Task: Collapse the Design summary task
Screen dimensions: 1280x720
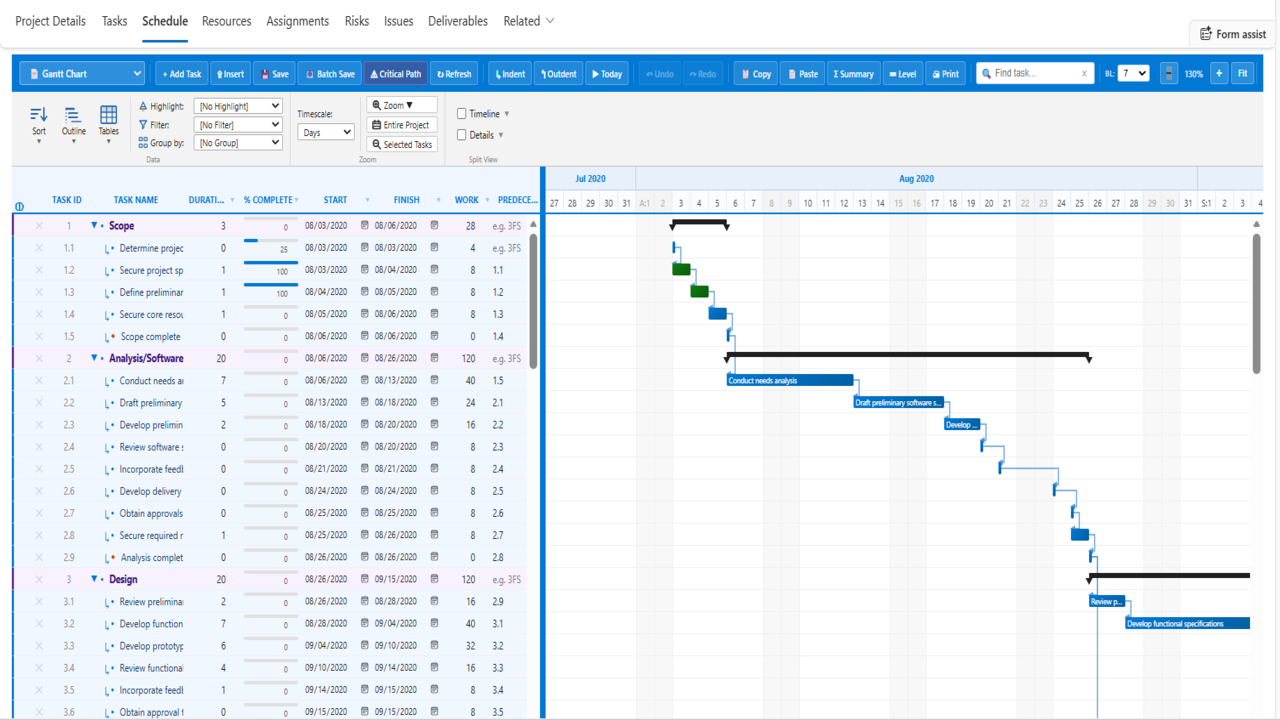Action: point(94,579)
